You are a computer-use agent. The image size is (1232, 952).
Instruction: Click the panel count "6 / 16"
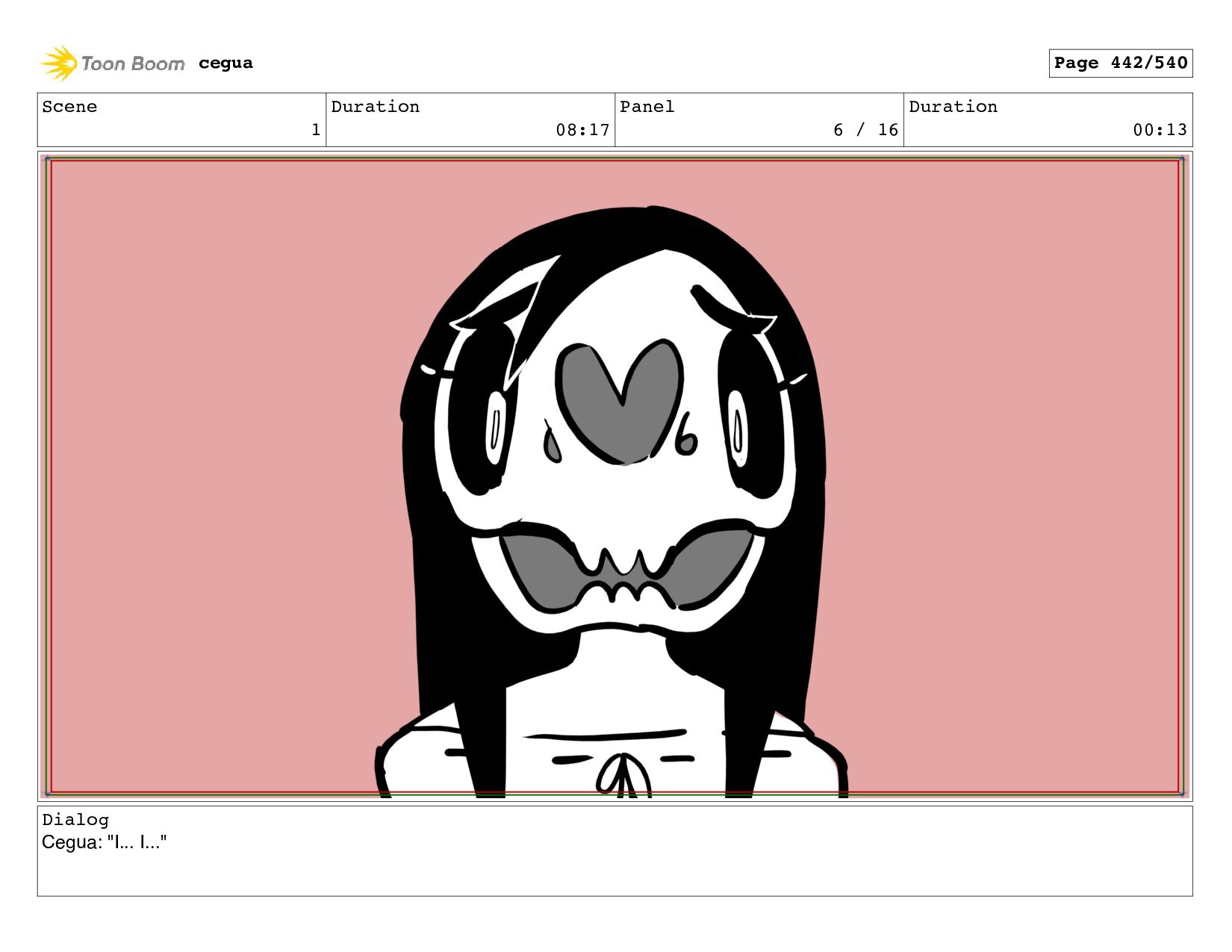(x=865, y=130)
